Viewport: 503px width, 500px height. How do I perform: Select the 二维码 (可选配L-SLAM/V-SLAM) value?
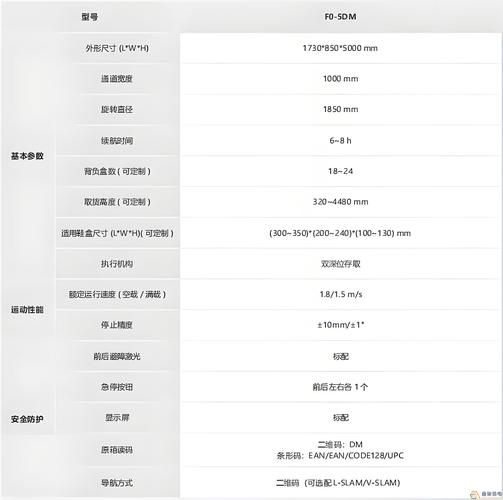point(338,483)
